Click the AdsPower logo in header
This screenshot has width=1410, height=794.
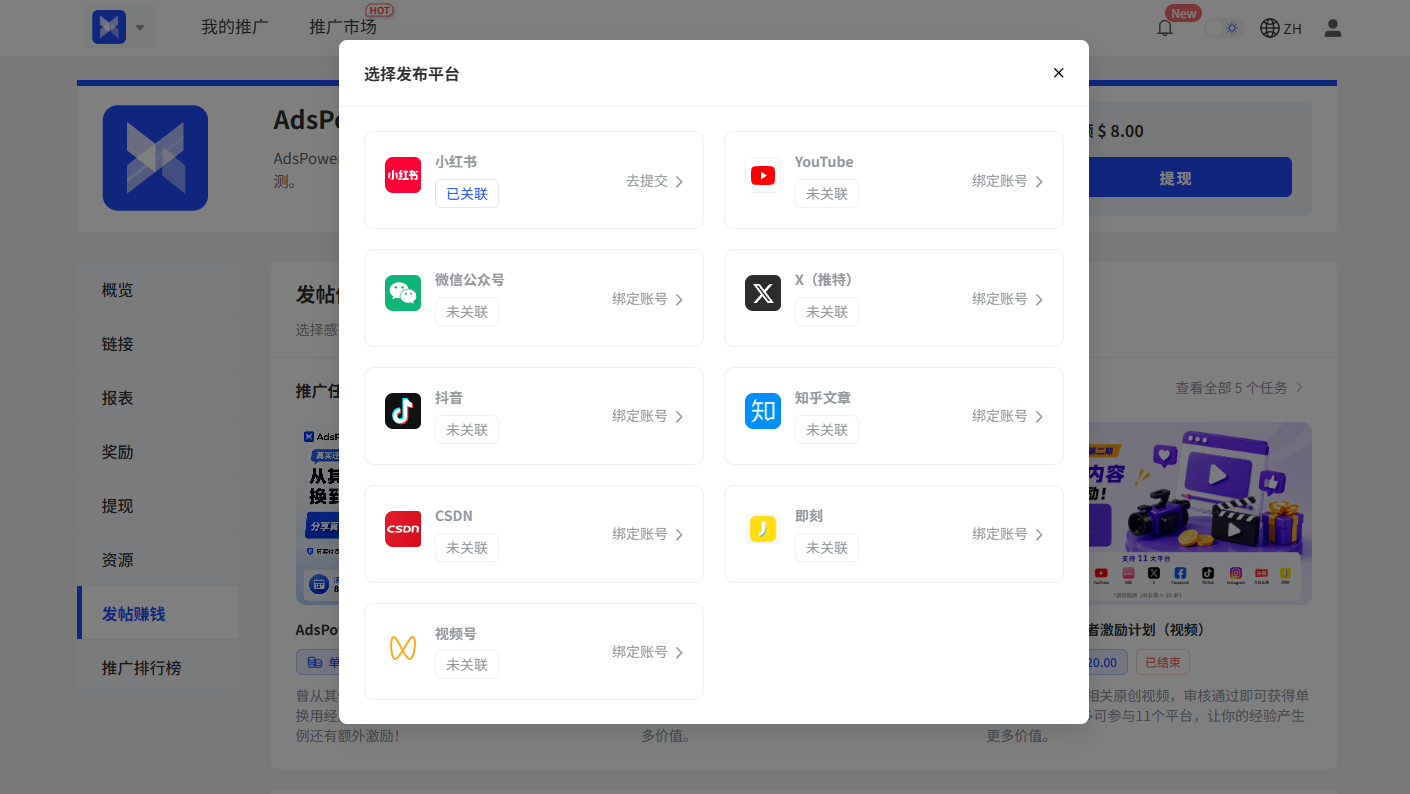coord(109,27)
